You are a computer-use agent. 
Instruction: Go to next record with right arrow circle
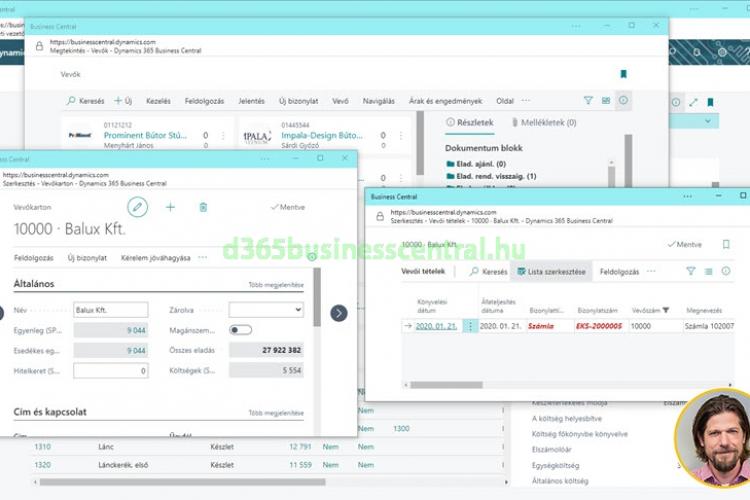(339, 313)
